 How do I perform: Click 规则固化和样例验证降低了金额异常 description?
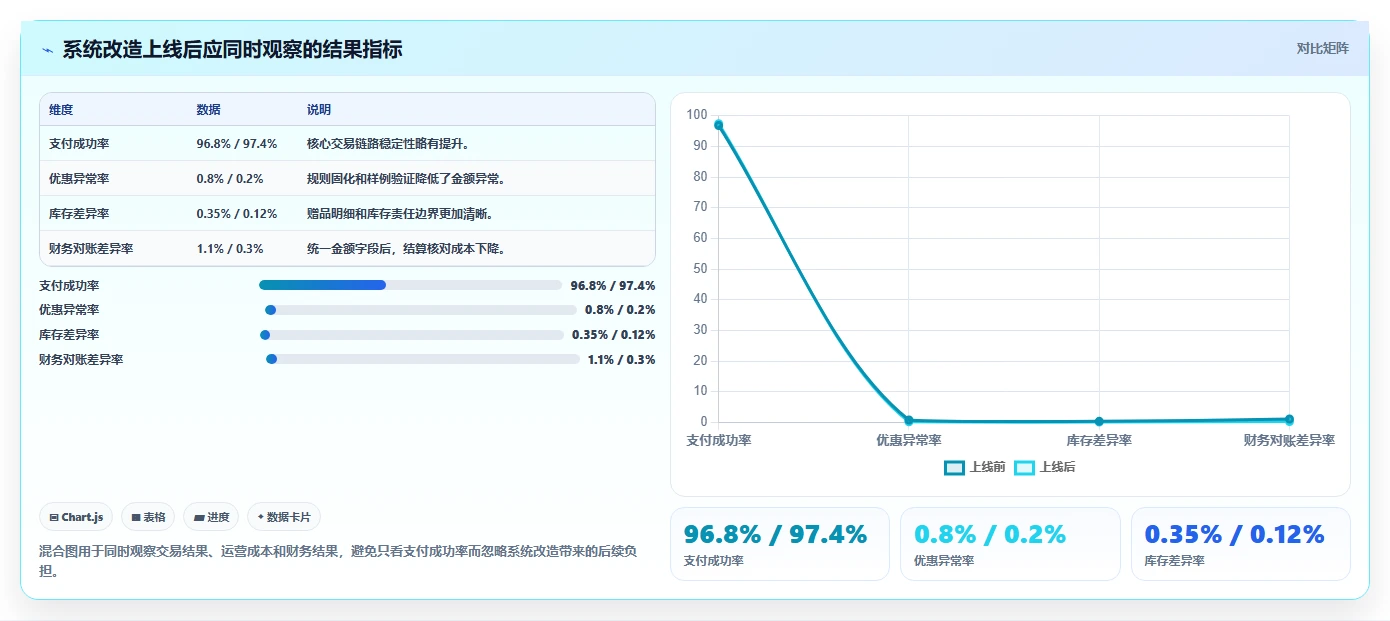(x=406, y=179)
